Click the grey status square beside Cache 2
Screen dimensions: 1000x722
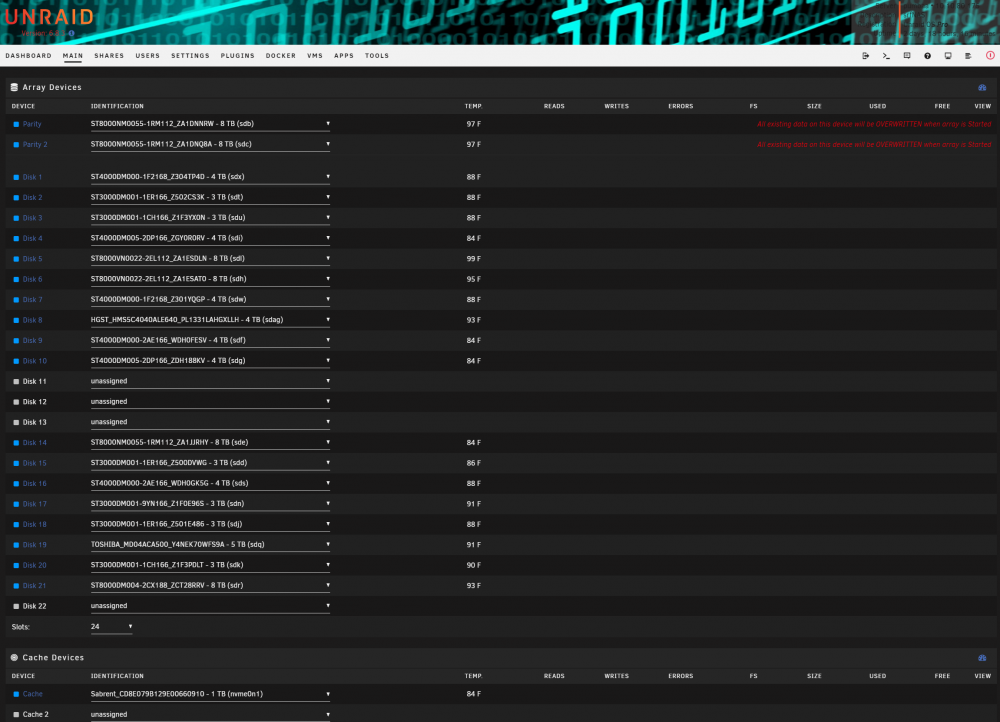point(16,714)
